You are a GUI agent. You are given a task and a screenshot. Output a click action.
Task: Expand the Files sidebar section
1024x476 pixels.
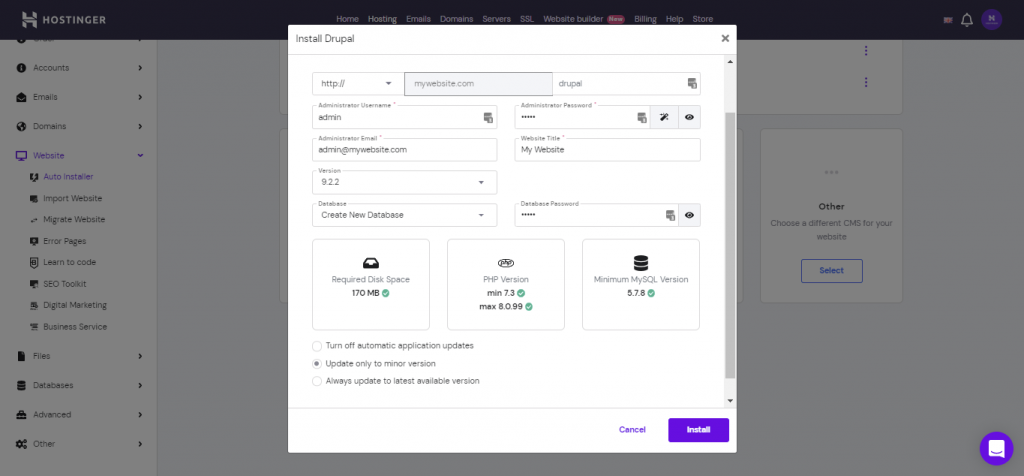click(x=140, y=357)
